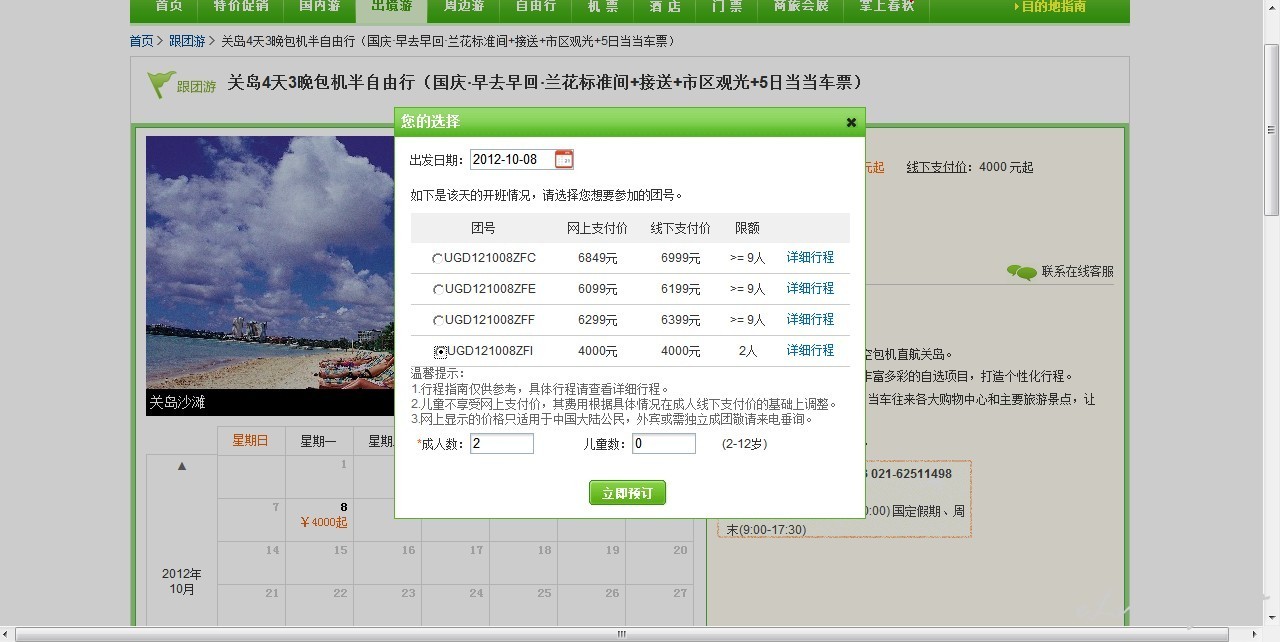
Task: View 详细行程 for group UGD121008ZFF
Action: (810, 320)
